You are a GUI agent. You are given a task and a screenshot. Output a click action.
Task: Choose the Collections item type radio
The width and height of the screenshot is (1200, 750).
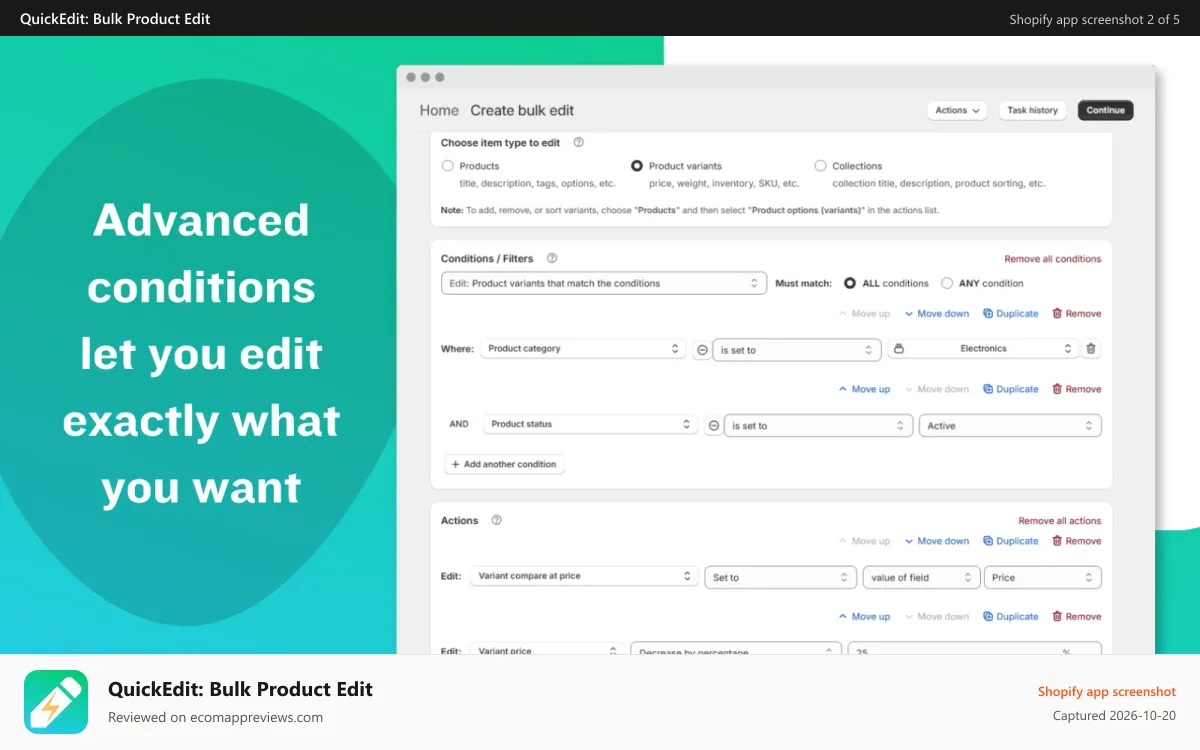point(820,166)
